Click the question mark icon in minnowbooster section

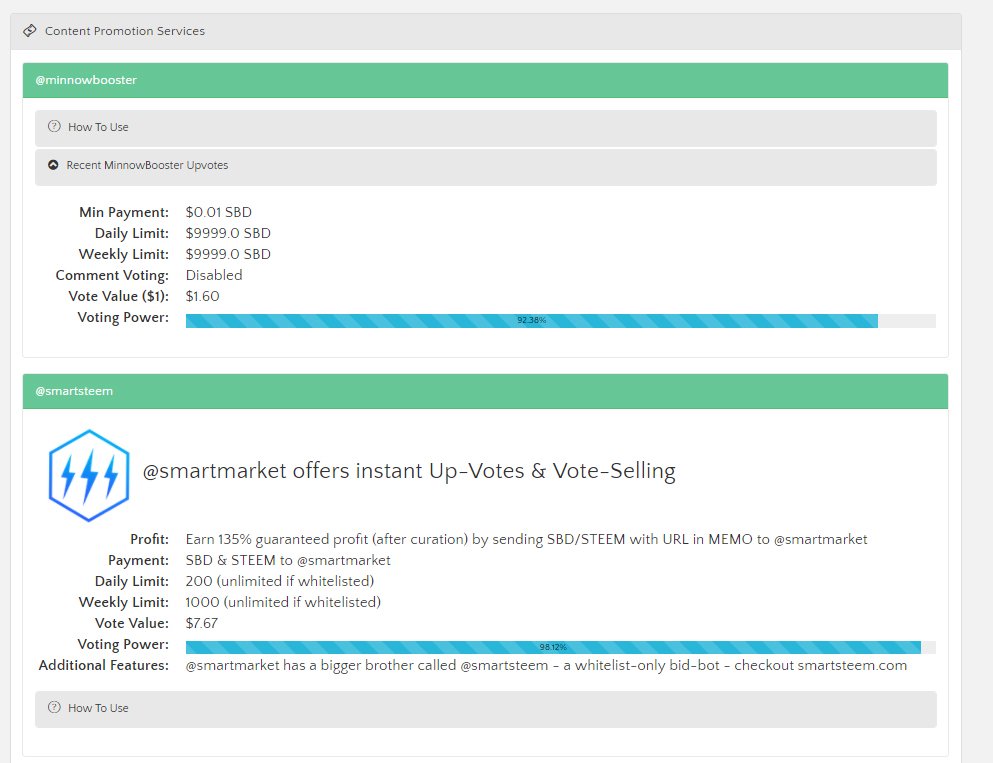tap(54, 126)
